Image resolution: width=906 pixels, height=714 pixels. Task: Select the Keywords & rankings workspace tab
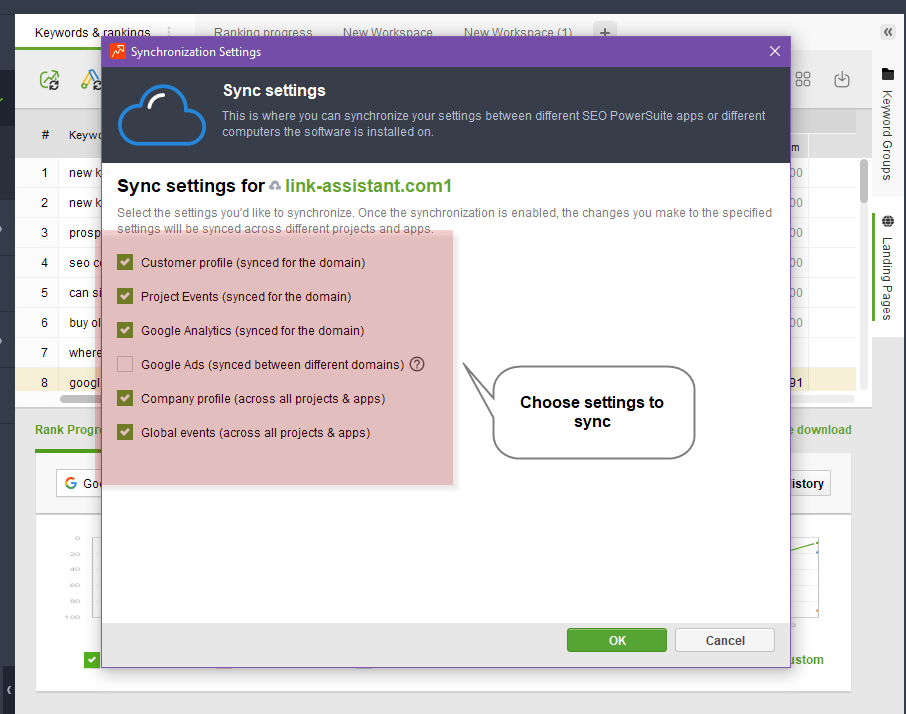pyautogui.click(x=92, y=32)
